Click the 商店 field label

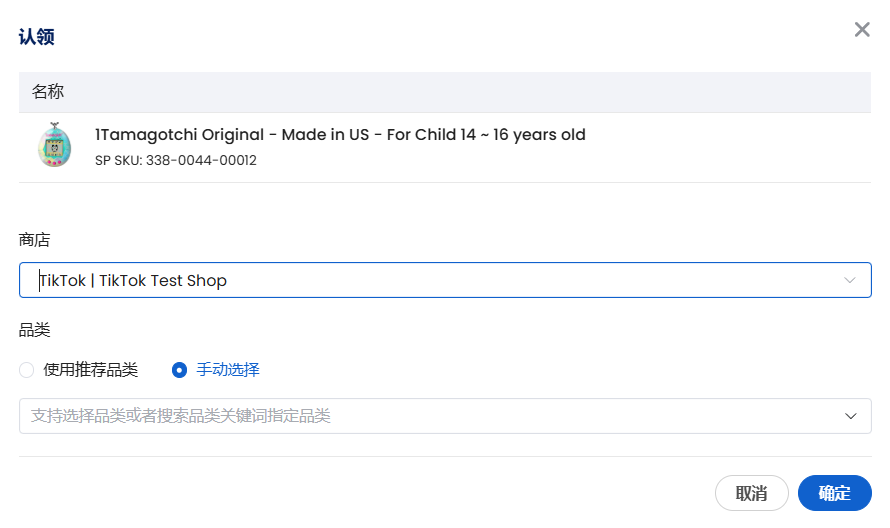(x=35, y=240)
